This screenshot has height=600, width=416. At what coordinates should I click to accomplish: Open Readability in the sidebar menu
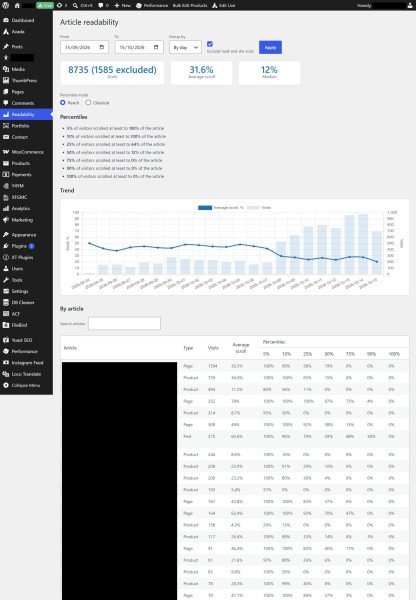coord(26,114)
